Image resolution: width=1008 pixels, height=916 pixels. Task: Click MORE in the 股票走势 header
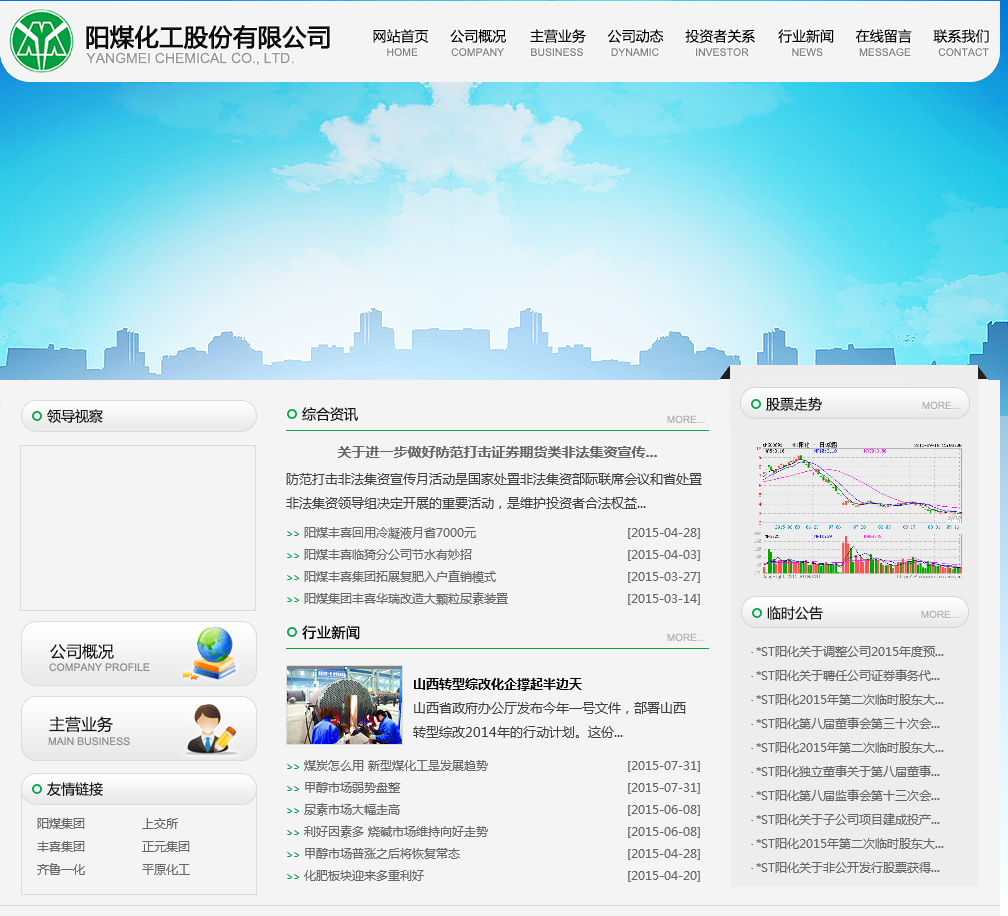(x=940, y=406)
